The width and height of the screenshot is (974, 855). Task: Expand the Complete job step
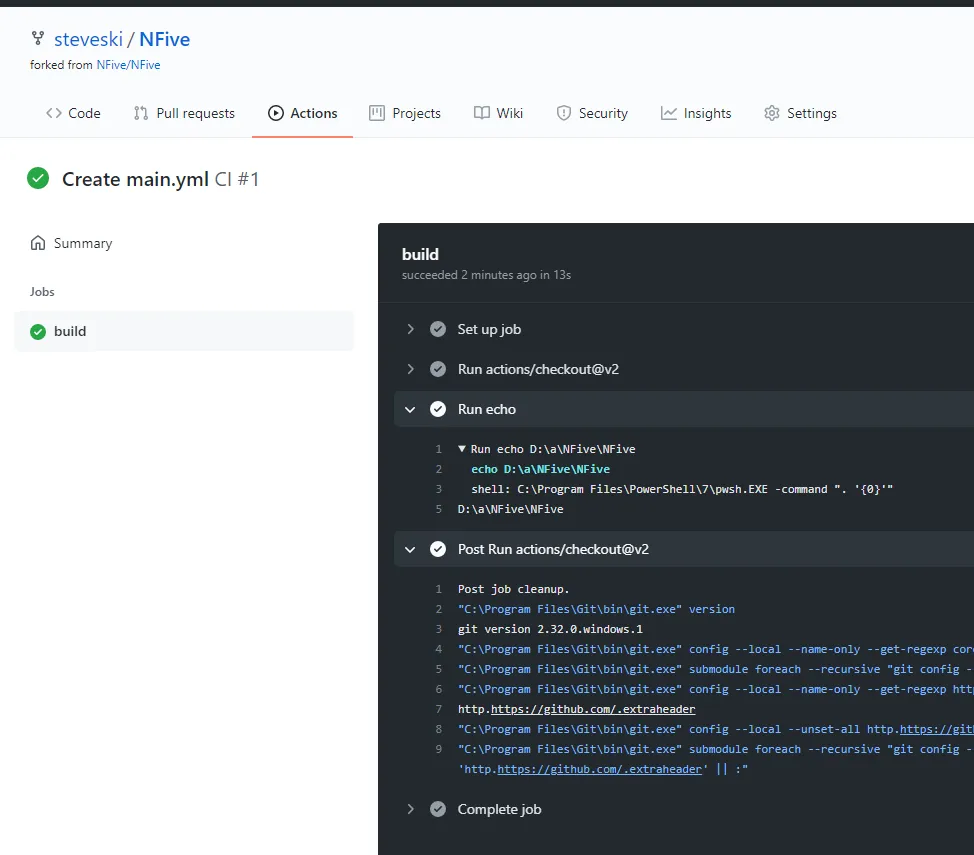[x=410, y=809]
